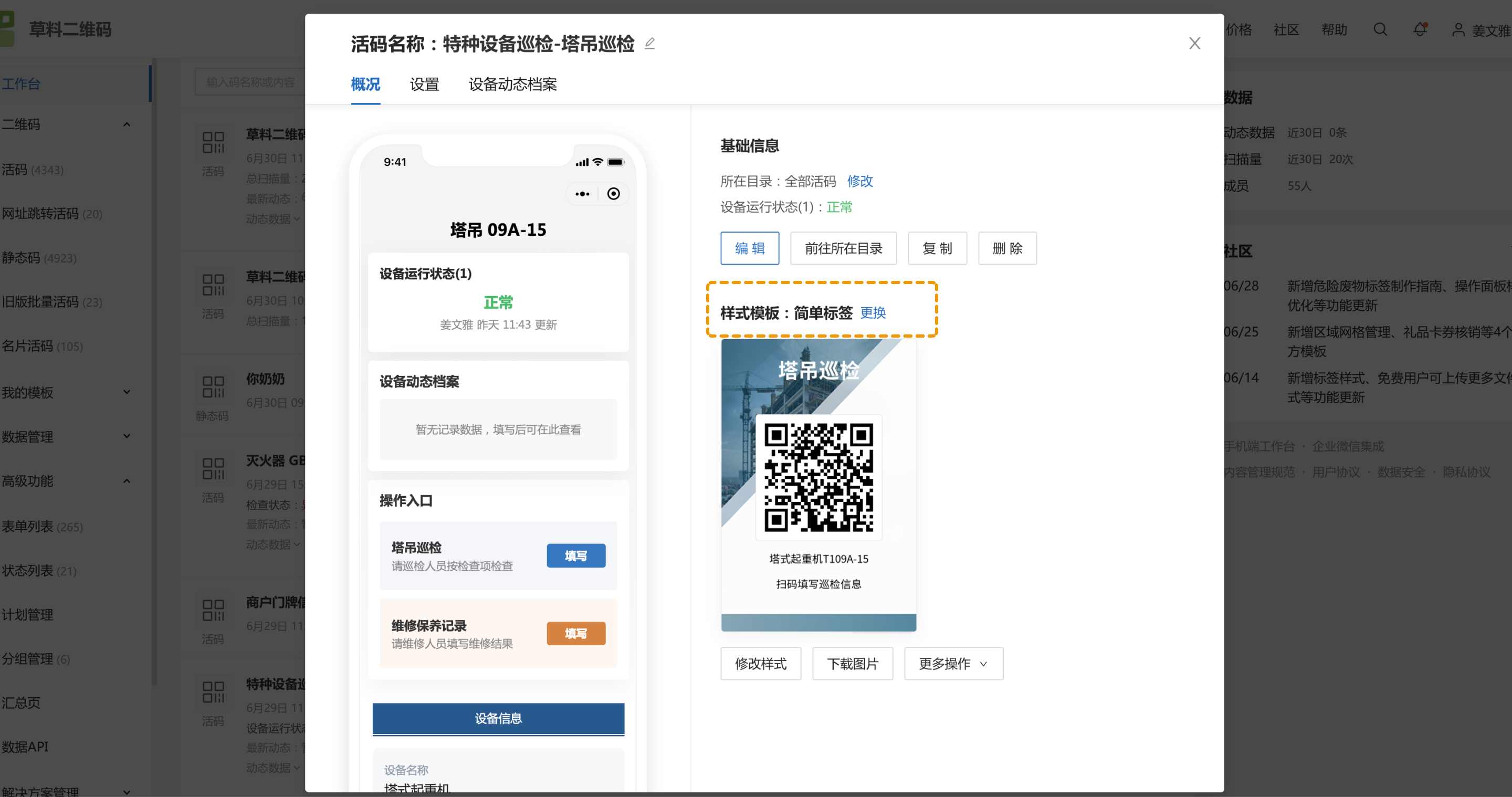Screen dimensions: 1512x797
Task: Click the 删除 button
Action: [x=1007, y=248]
